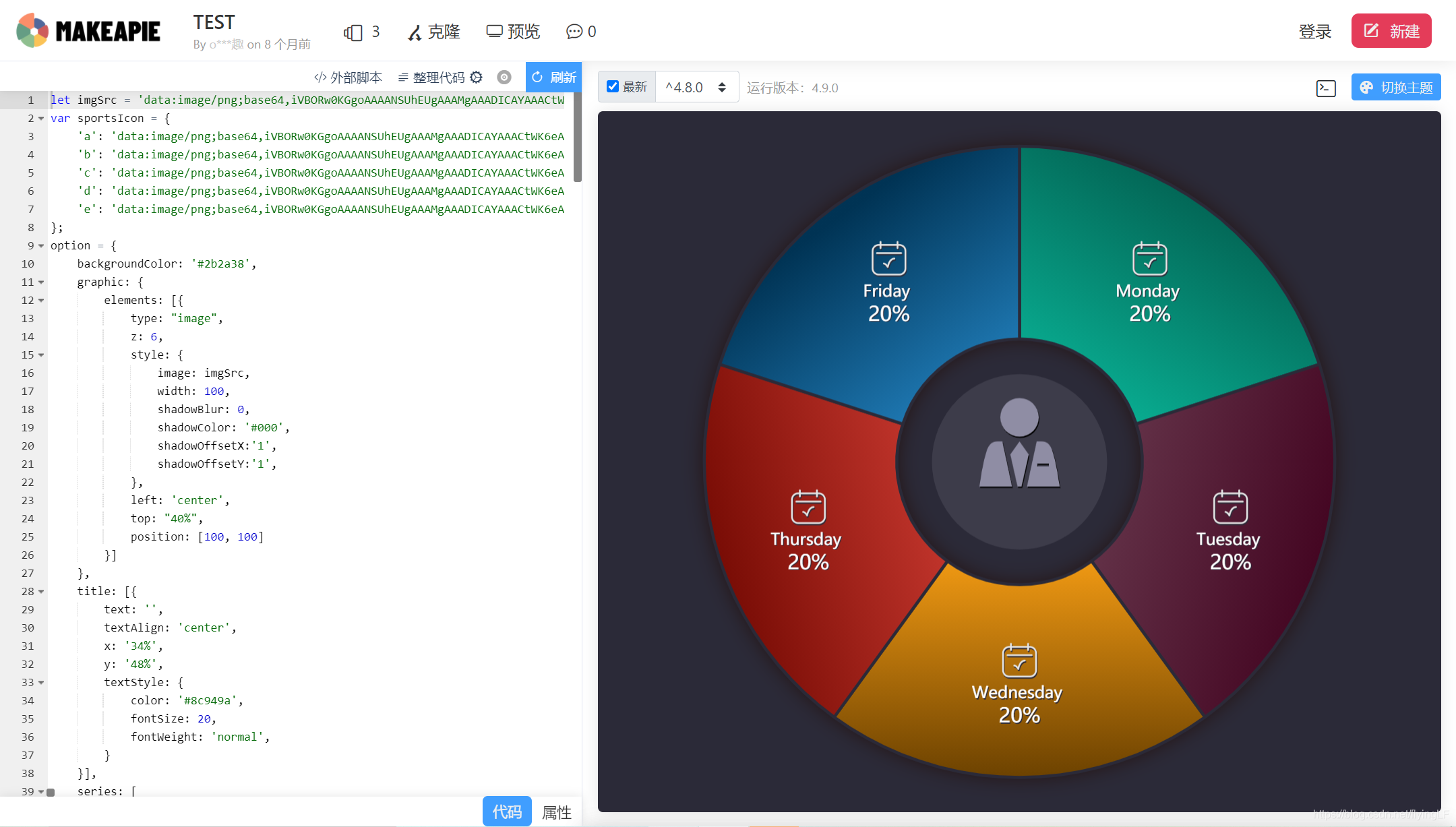Click the calendar icon above Friday
The width and height of the screenshot is (1456, 827).
click(889, 258)
